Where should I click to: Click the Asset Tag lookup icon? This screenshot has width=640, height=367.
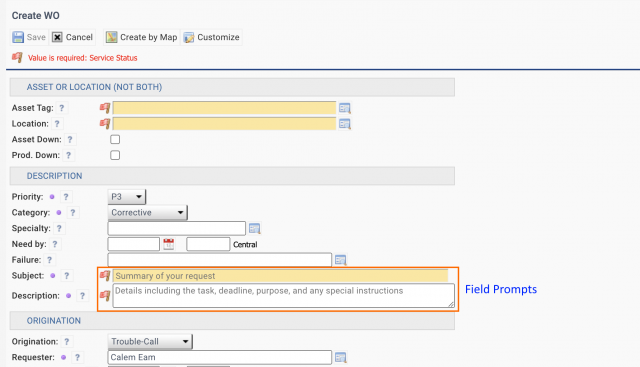click(x=344, y=108)
